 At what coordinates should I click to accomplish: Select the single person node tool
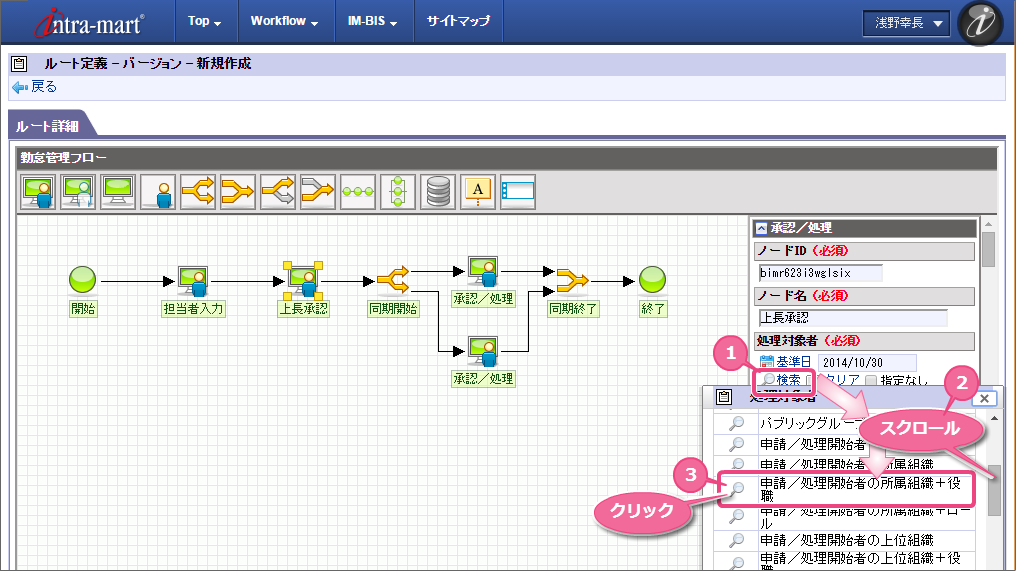pos(157,192)
